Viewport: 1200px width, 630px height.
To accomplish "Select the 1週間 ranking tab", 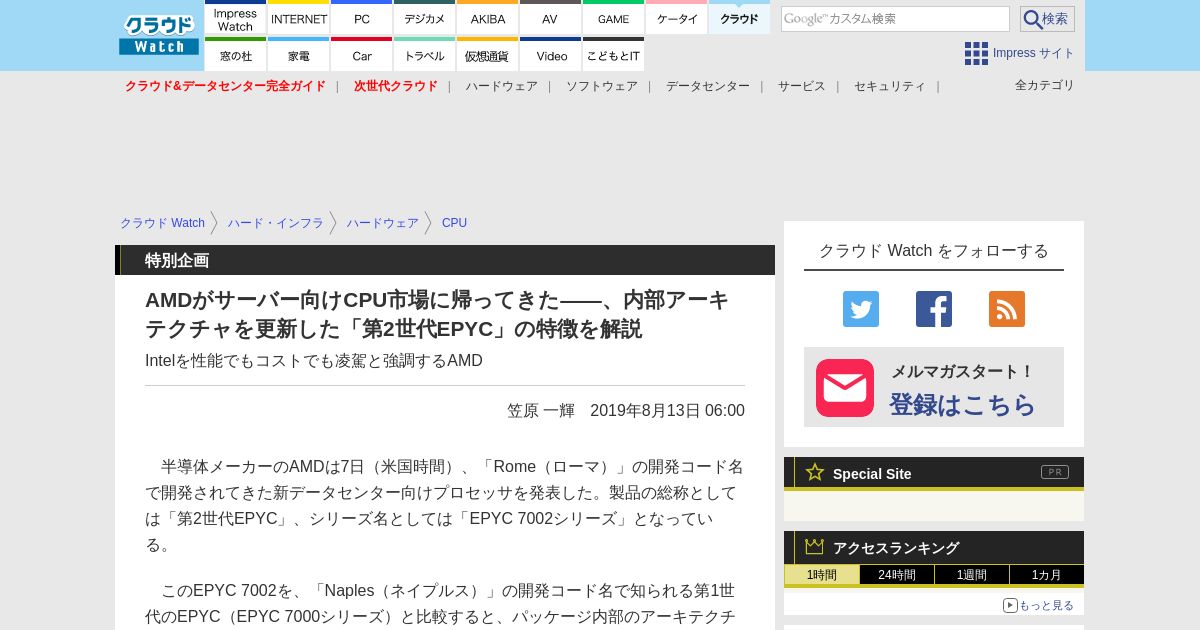I will click(972, 575).
